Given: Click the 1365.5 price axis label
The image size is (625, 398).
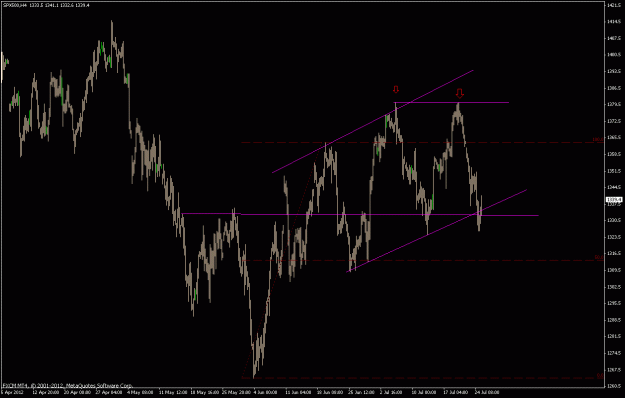Looking at the screenshot, I should tap(613, 137).
